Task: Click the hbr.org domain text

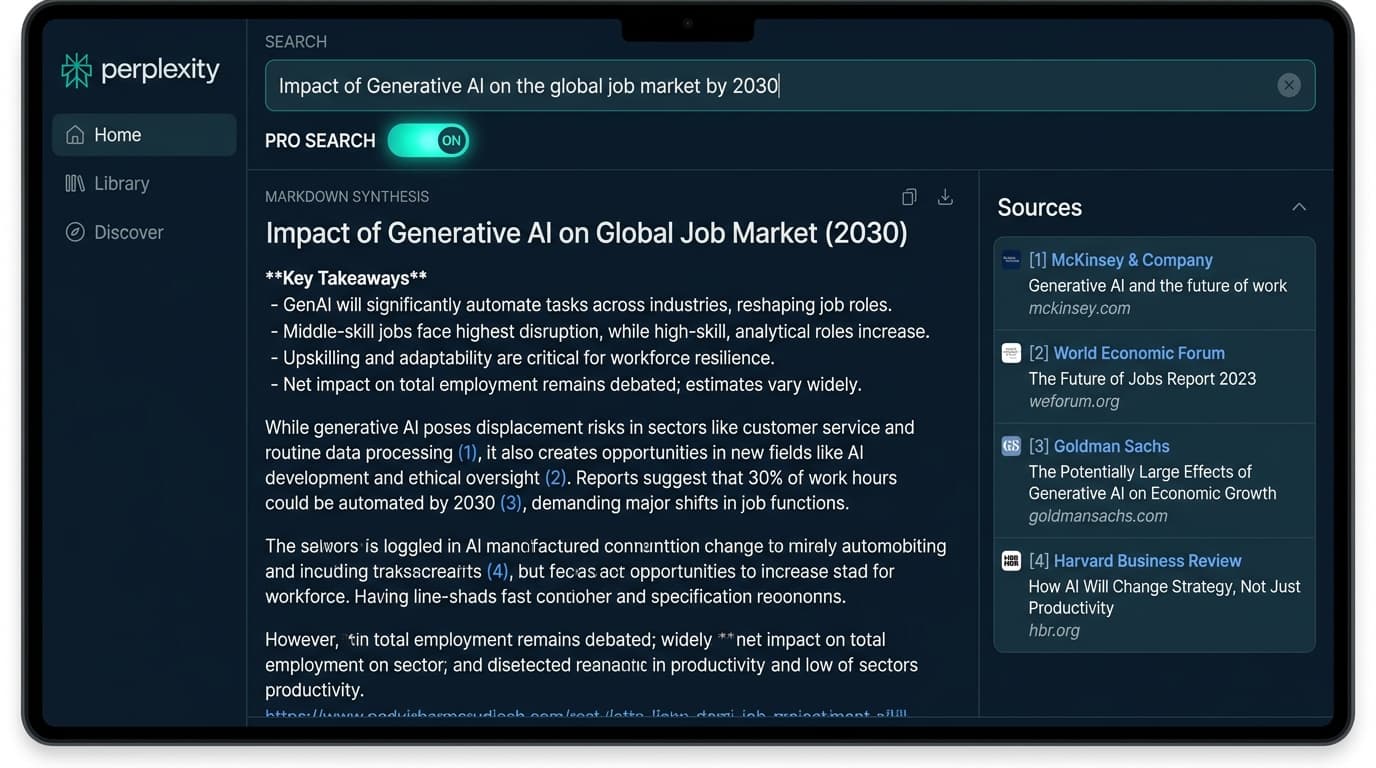Action: [1054, 631]
